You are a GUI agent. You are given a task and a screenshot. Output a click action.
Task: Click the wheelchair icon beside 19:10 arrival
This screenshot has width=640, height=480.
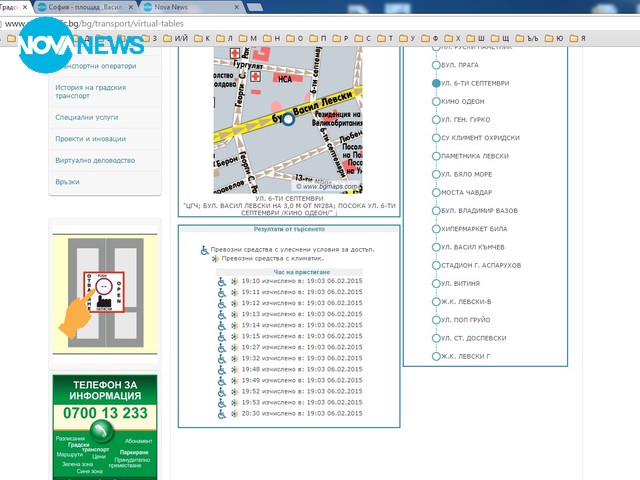[x=222, y=282]
